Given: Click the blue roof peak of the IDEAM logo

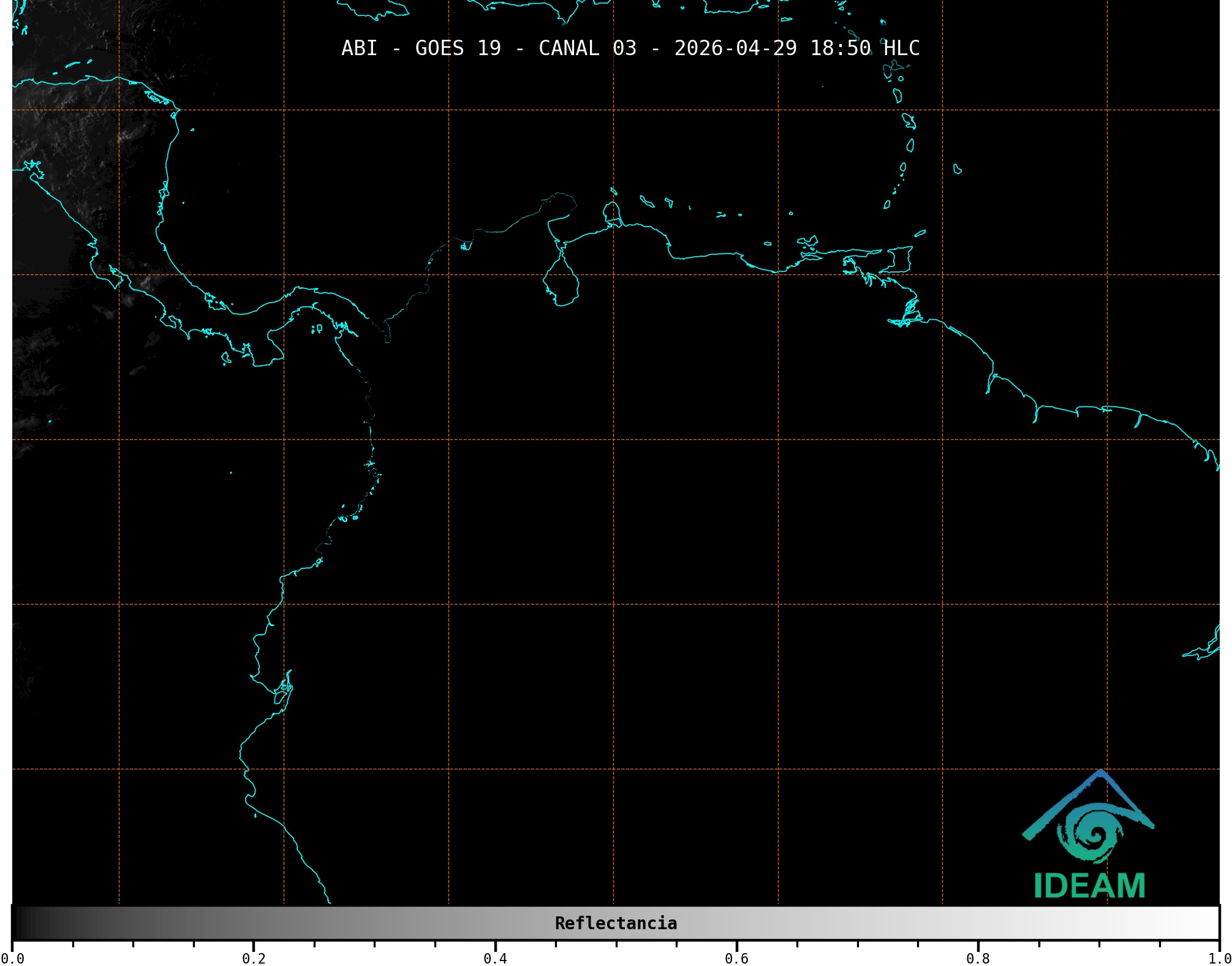Looking at the screenshot, I should pos(1101,775).
